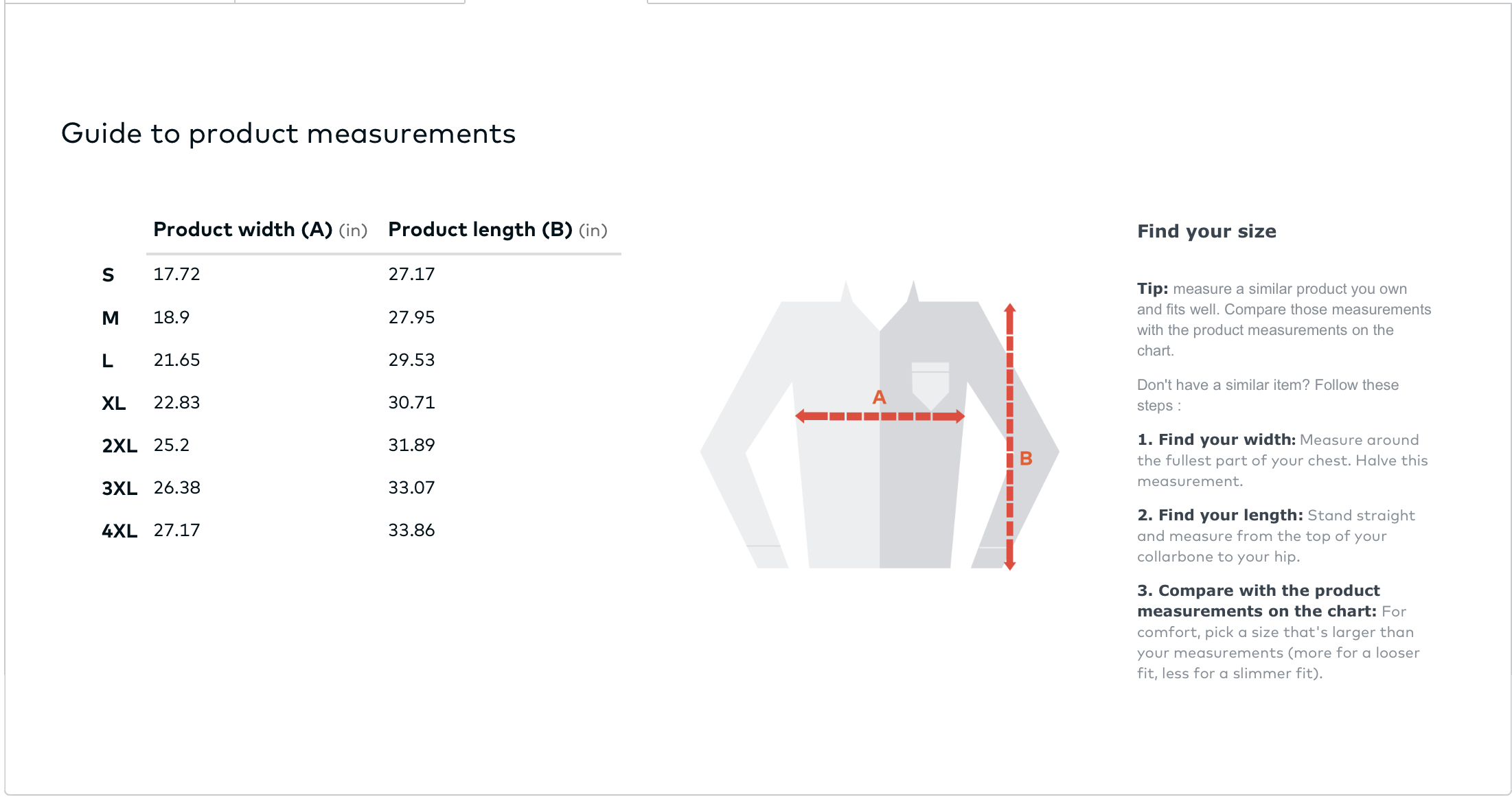
Task: Click the bold Find your length step
Action: [x=1219, y=515]
